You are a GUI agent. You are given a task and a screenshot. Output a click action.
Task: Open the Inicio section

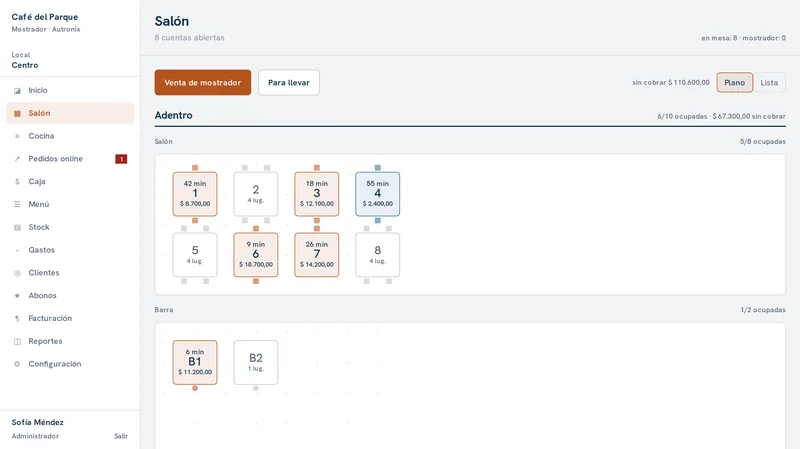70,90
